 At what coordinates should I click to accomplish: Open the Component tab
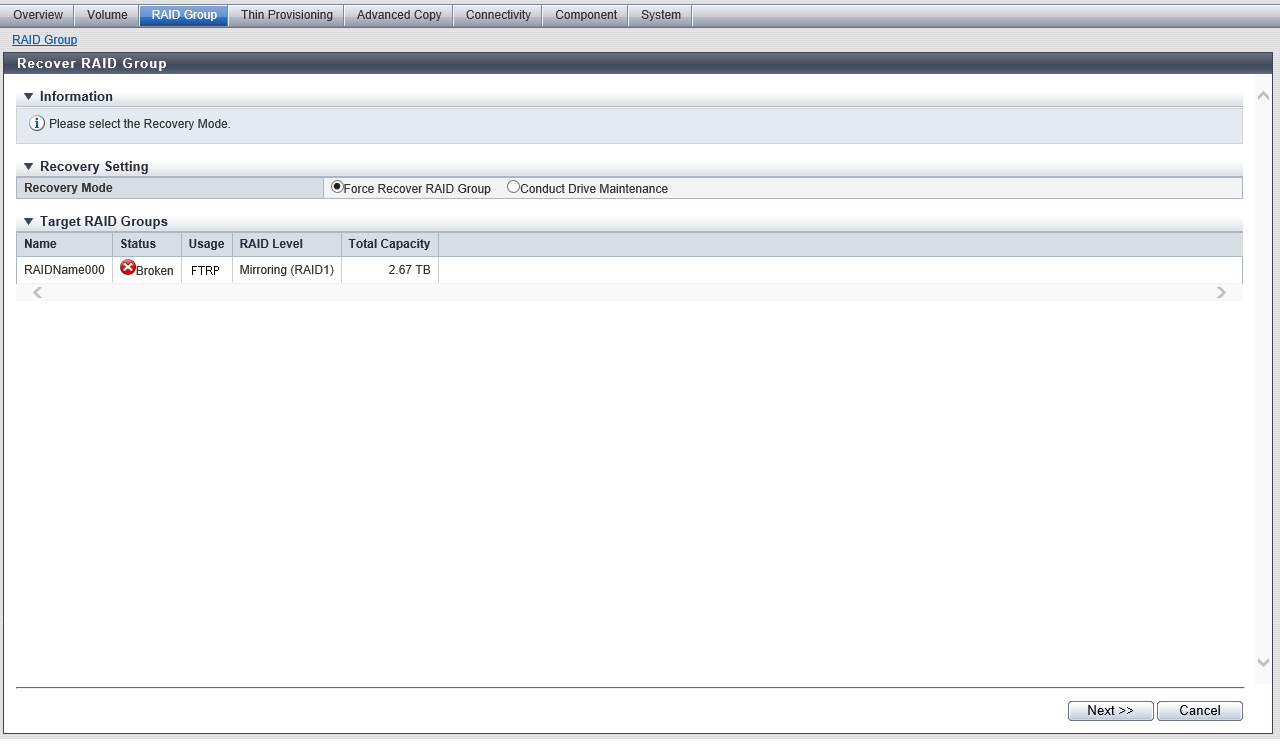point(586,15)
